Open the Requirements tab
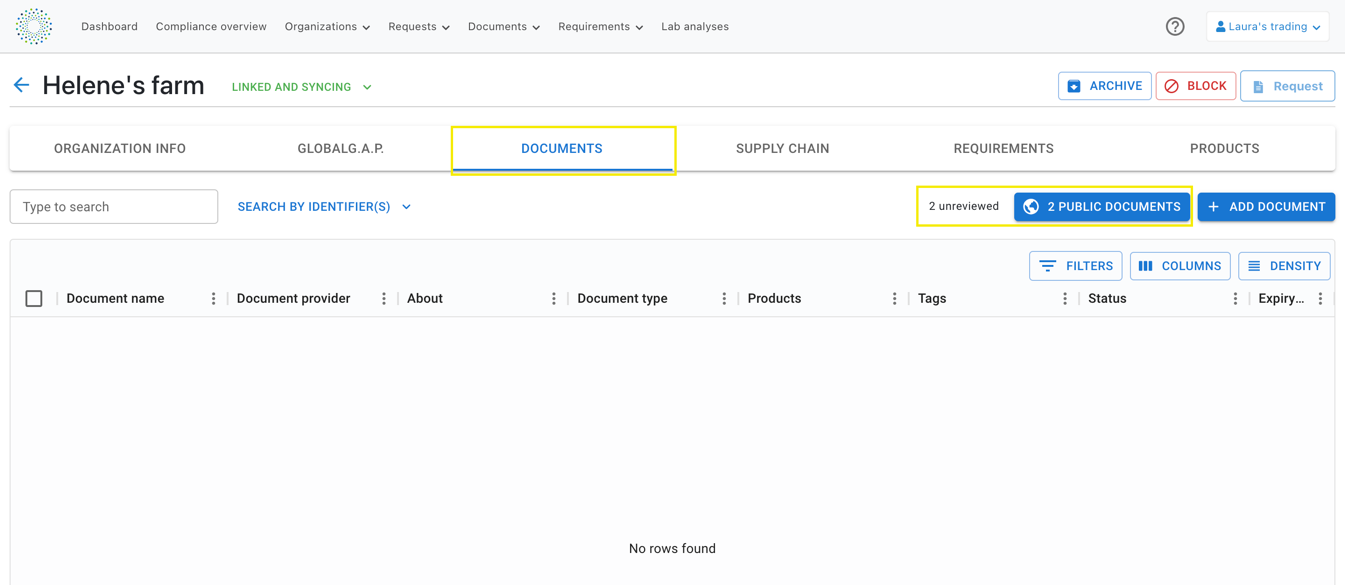The width and height of the screenshot is (1345, 585). 1004,149
